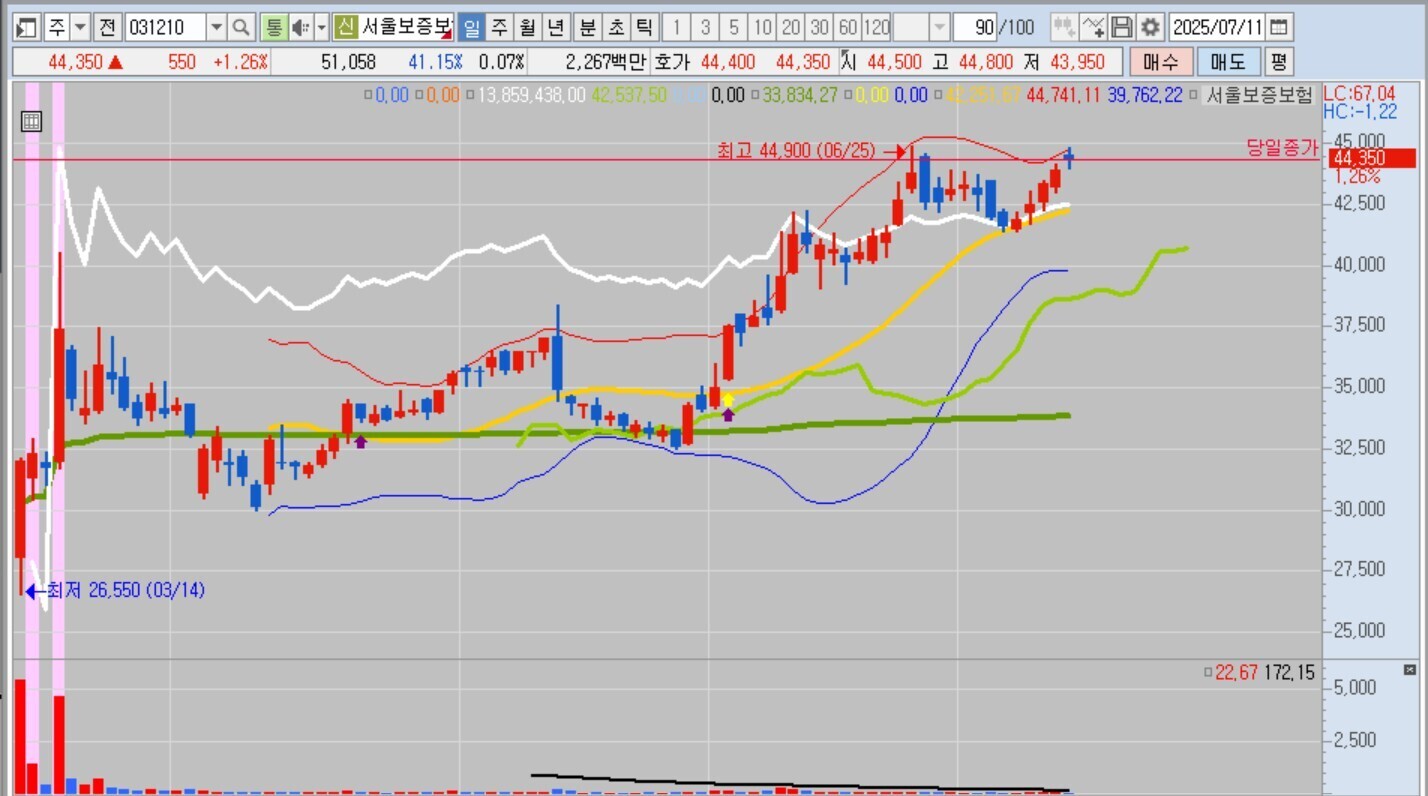Click the 매수 buy button
Screen dimensions: 1428x796
click(1161, 62)
